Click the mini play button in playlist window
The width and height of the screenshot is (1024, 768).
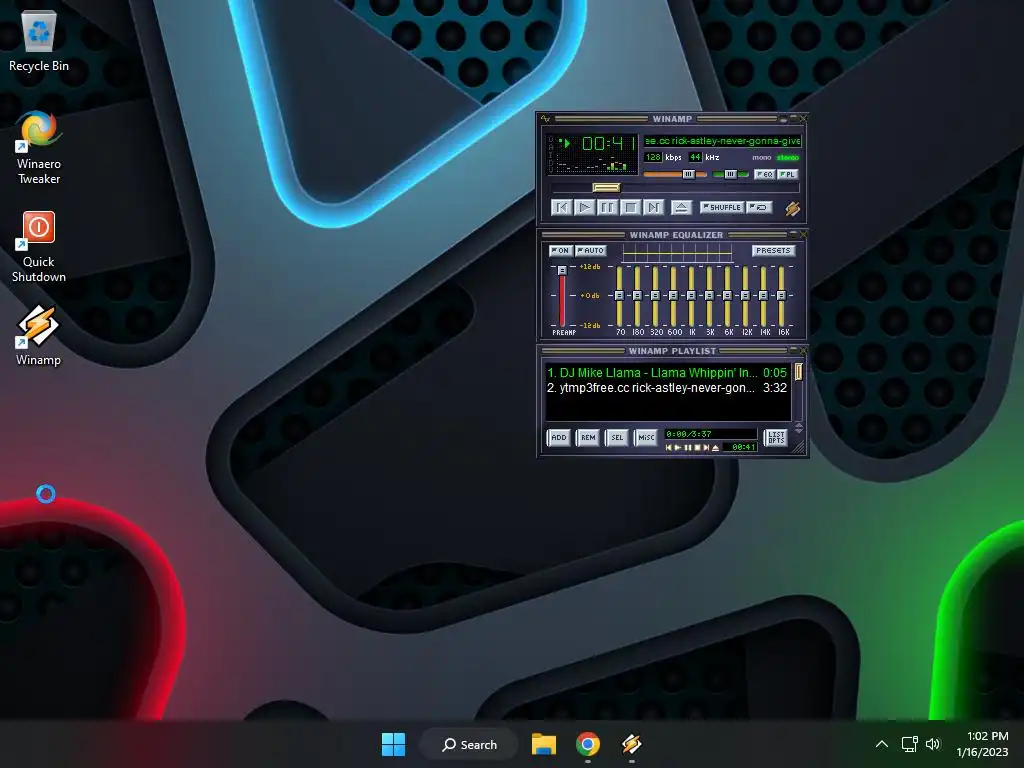(x=678, y=448)
